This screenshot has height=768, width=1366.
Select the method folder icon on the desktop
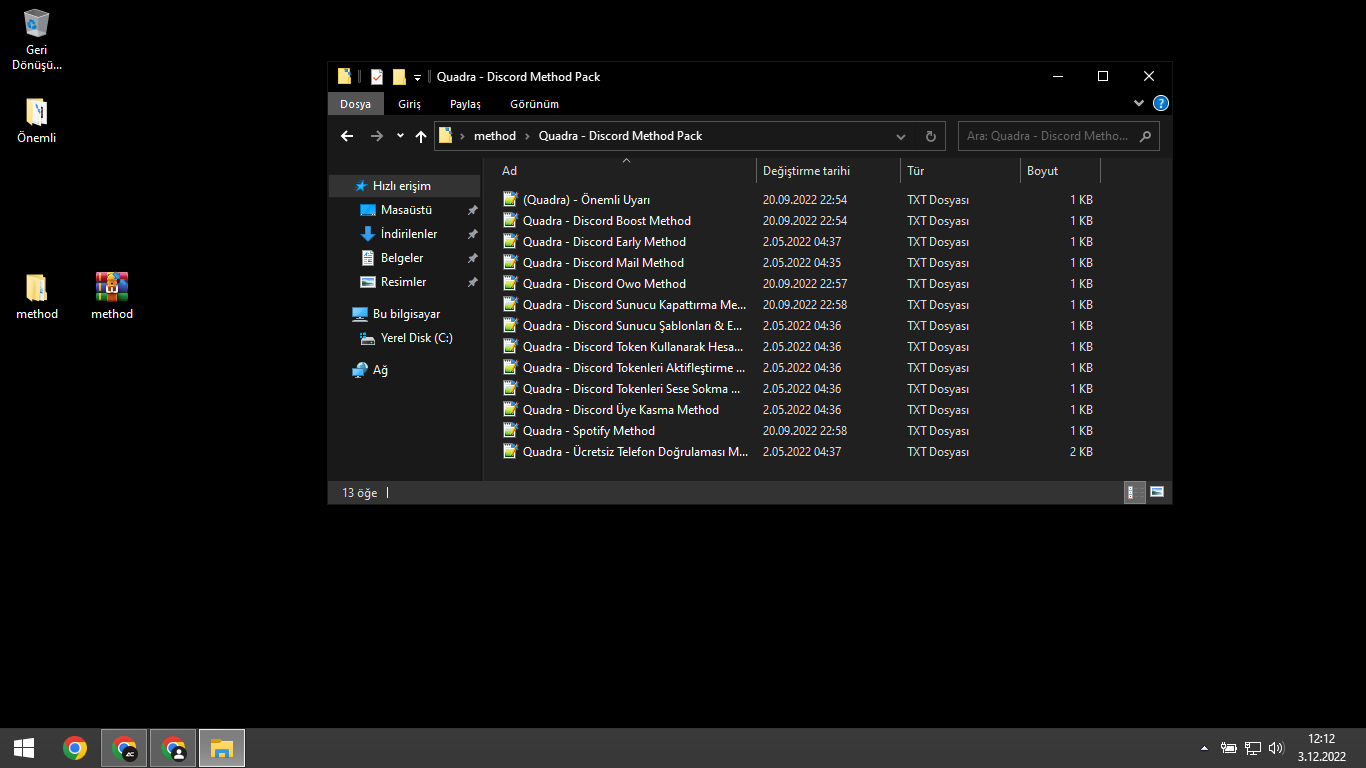tap(37, 296)
